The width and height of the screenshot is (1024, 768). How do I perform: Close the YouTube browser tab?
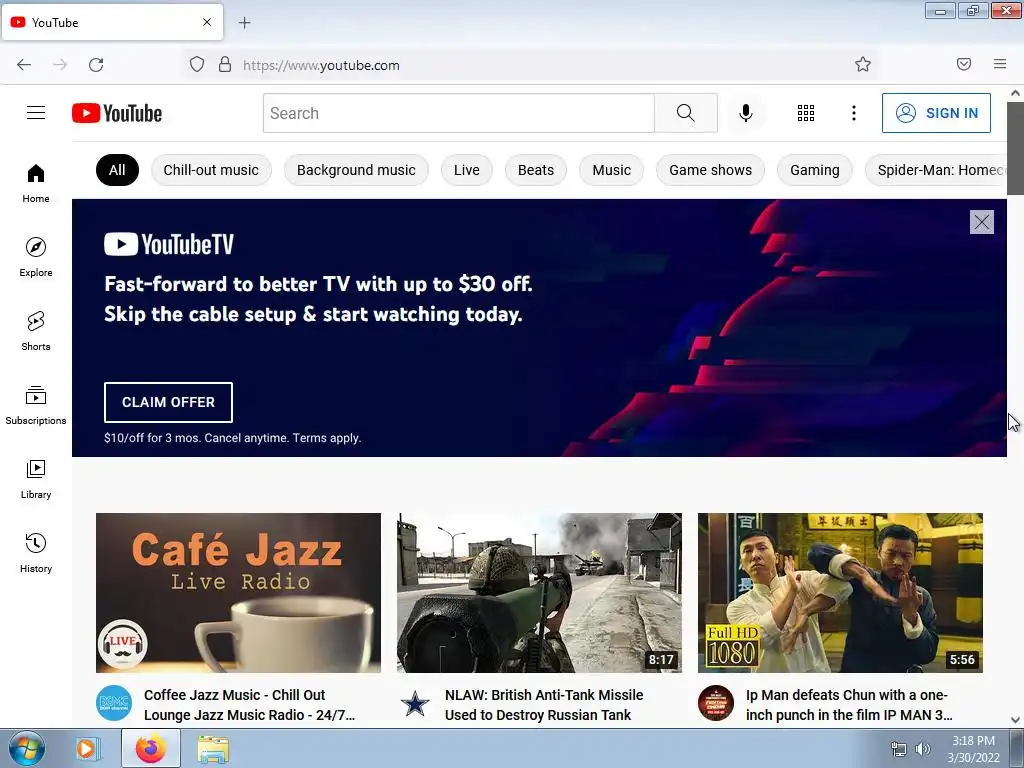click(207, 22)
